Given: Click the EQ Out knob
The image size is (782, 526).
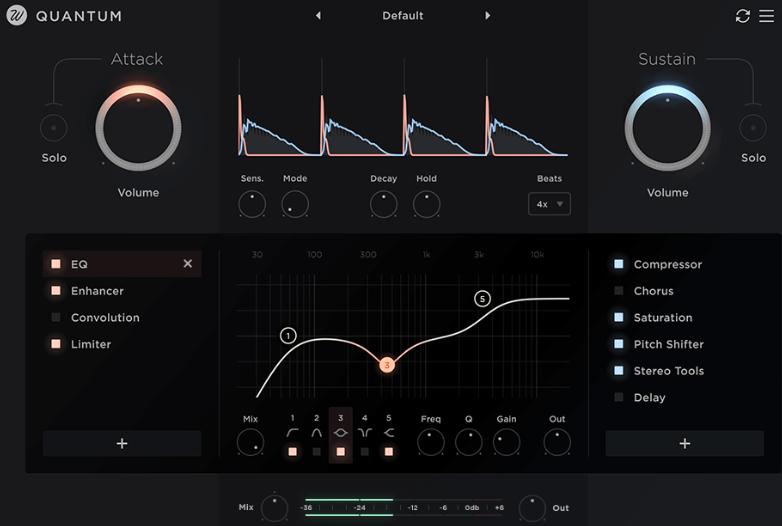Looking at the screenshot, I should click(x=557, y=442).
